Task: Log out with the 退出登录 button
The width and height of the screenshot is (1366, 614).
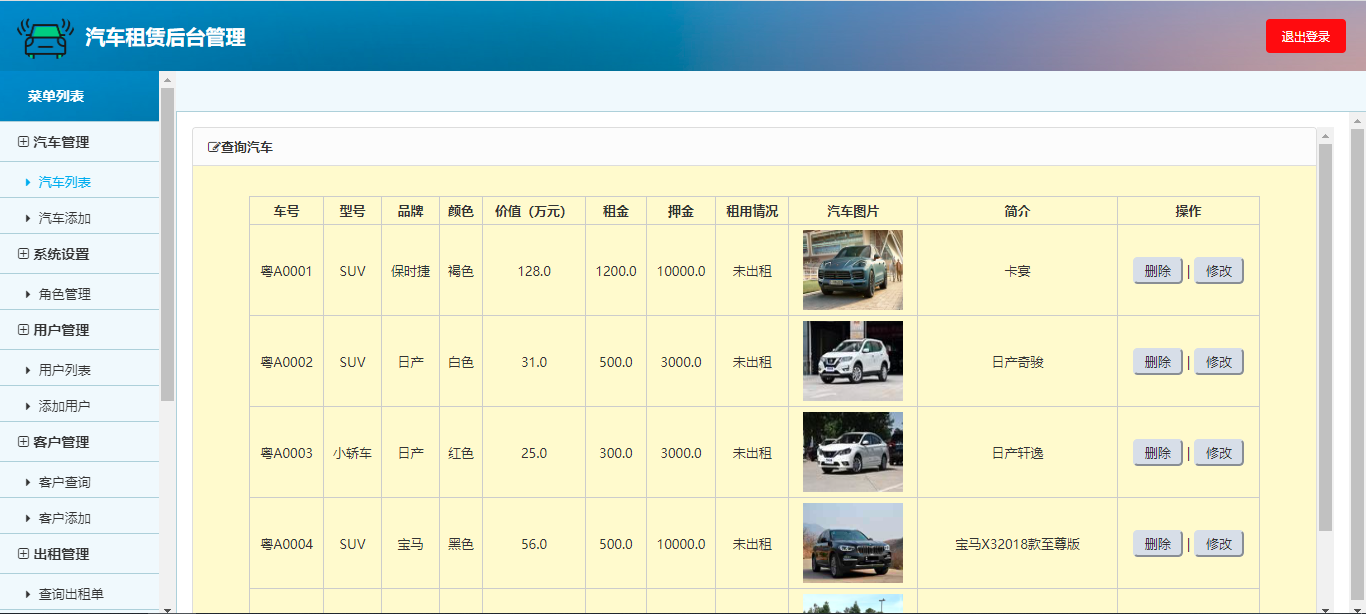Action: click(x=1306, y=36)
